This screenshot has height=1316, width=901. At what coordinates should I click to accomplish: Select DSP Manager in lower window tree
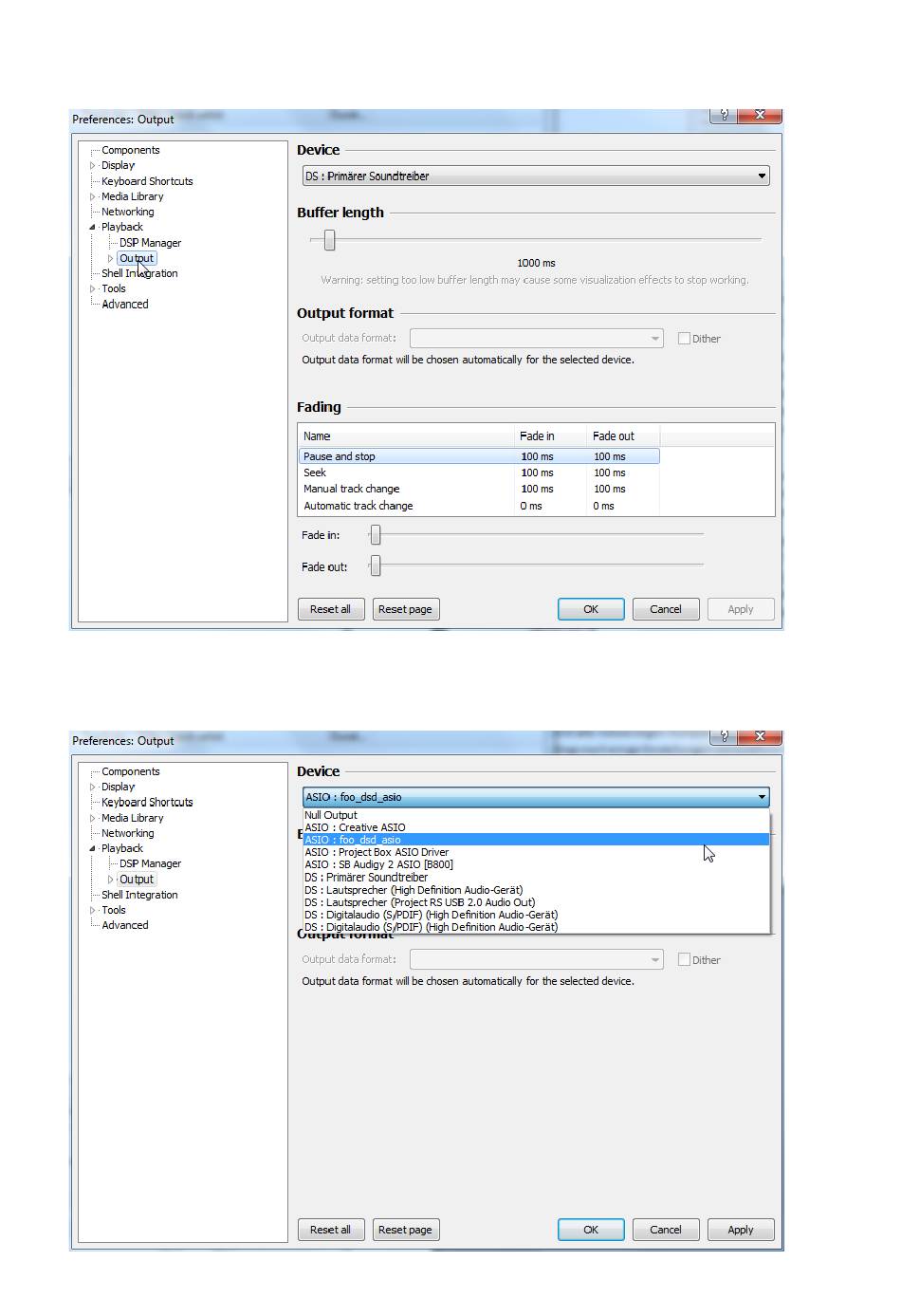[x=150, y=863]
